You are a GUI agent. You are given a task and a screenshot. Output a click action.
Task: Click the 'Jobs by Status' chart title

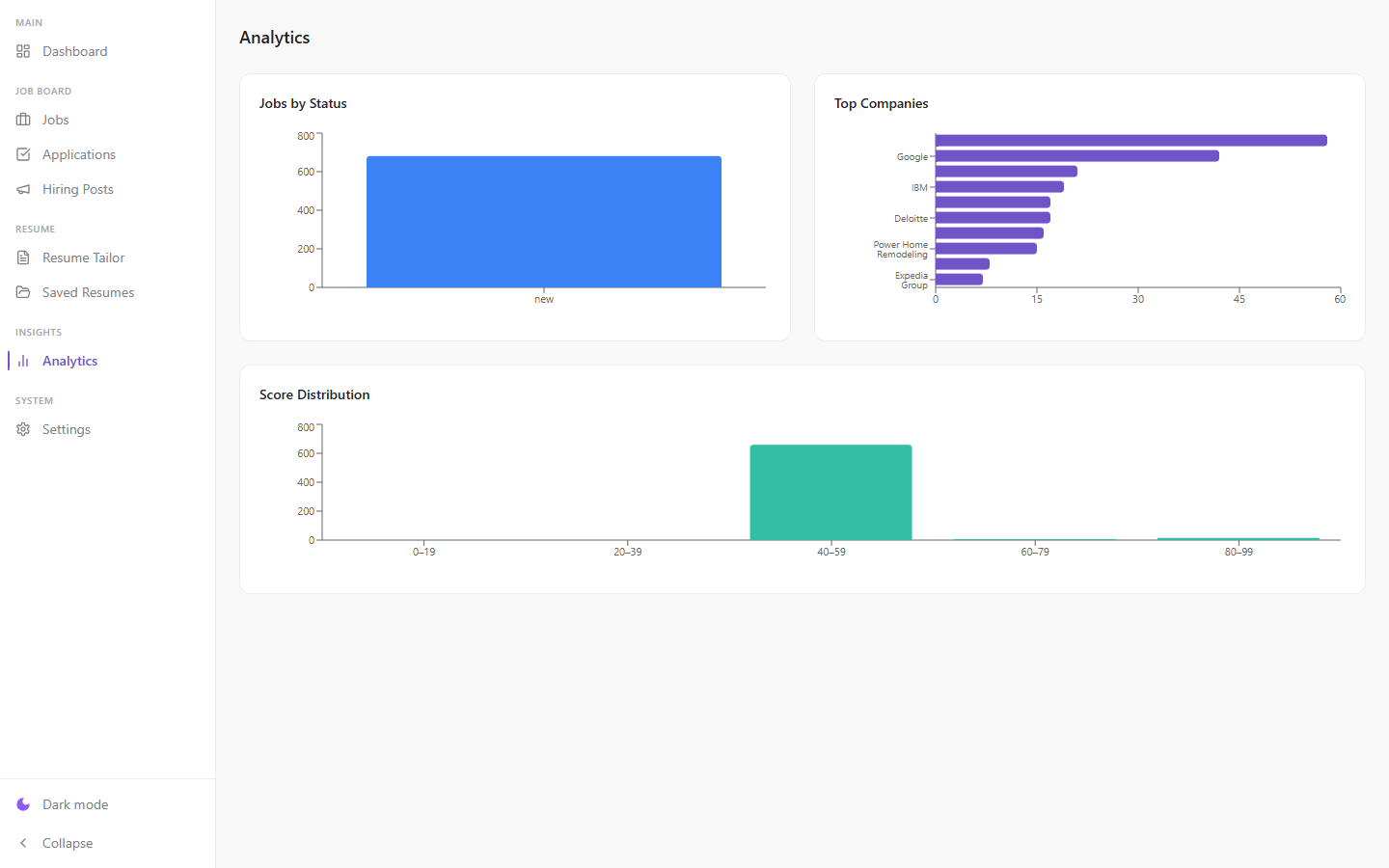pos(303,103)
